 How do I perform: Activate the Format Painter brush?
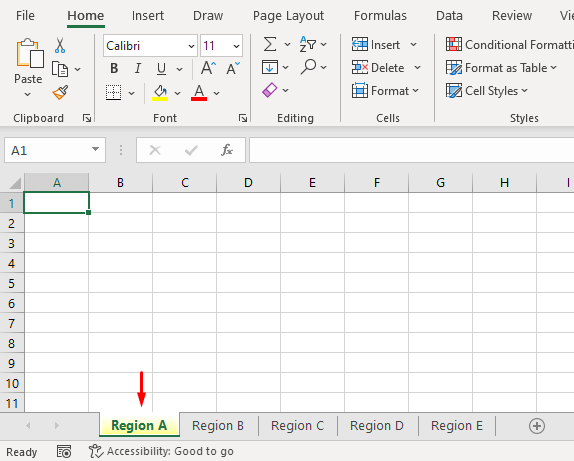[x=60, y=93]
